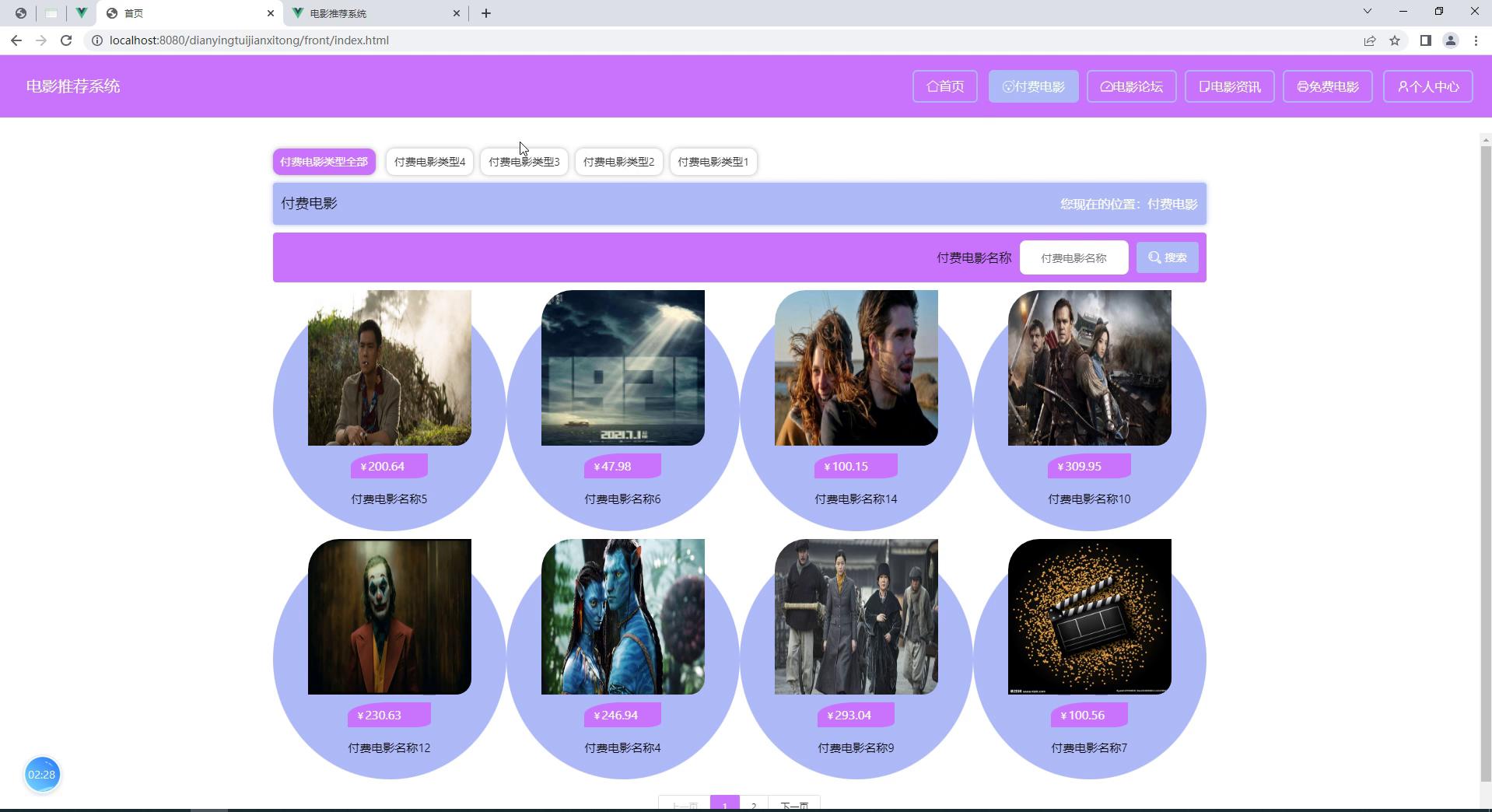Click the ¥309.95 price tag
Screen dimensions: 1492x812
pyautogui.click(x=1089, y=466)
